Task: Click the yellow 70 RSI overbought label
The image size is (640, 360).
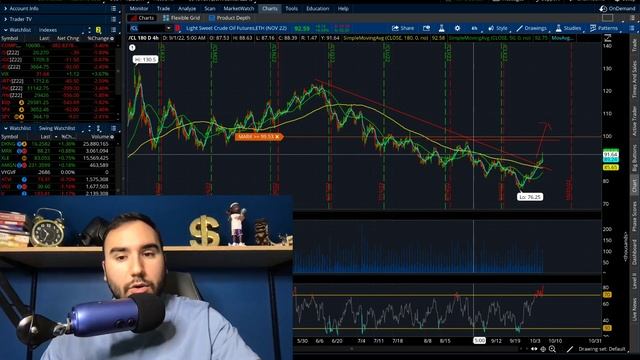Action: [607, 295]
